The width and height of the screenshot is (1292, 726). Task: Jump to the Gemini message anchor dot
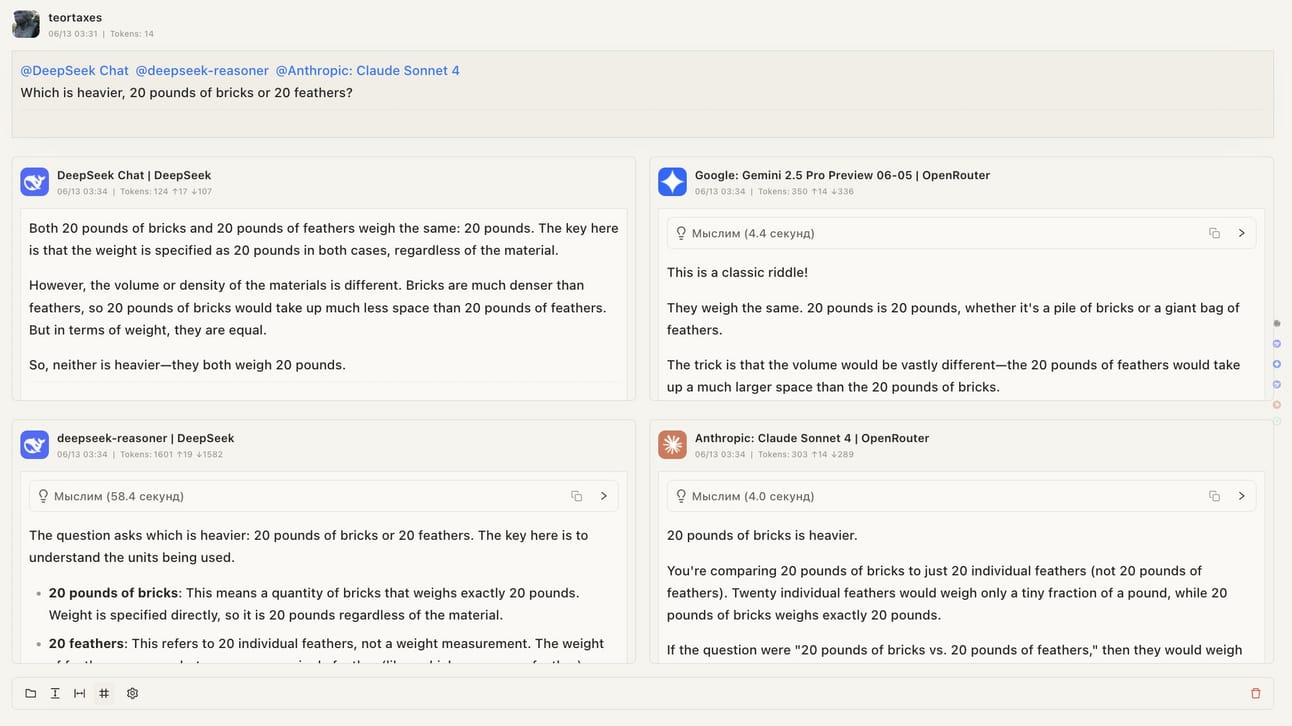click(1277, 364)
